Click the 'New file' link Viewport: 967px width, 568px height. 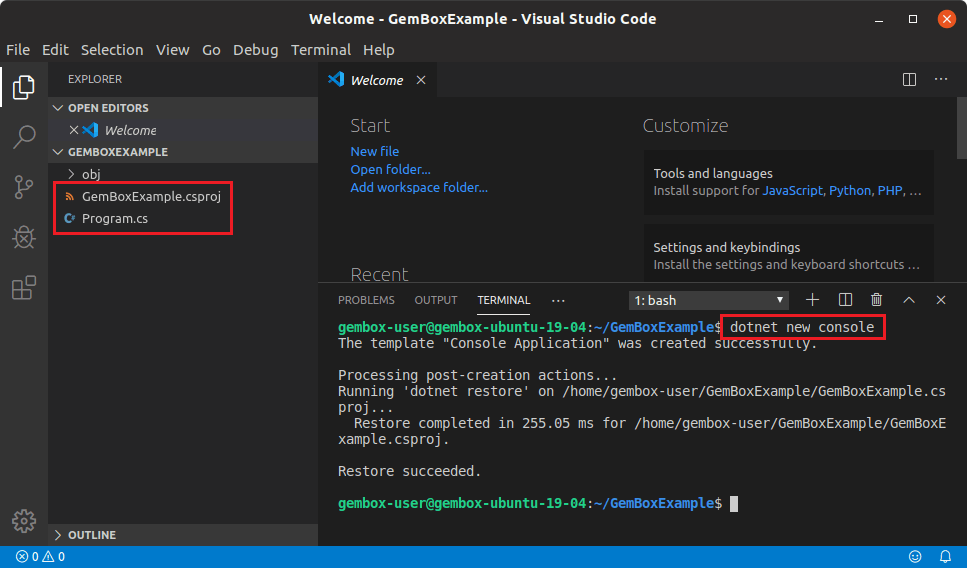click(374, 152)
